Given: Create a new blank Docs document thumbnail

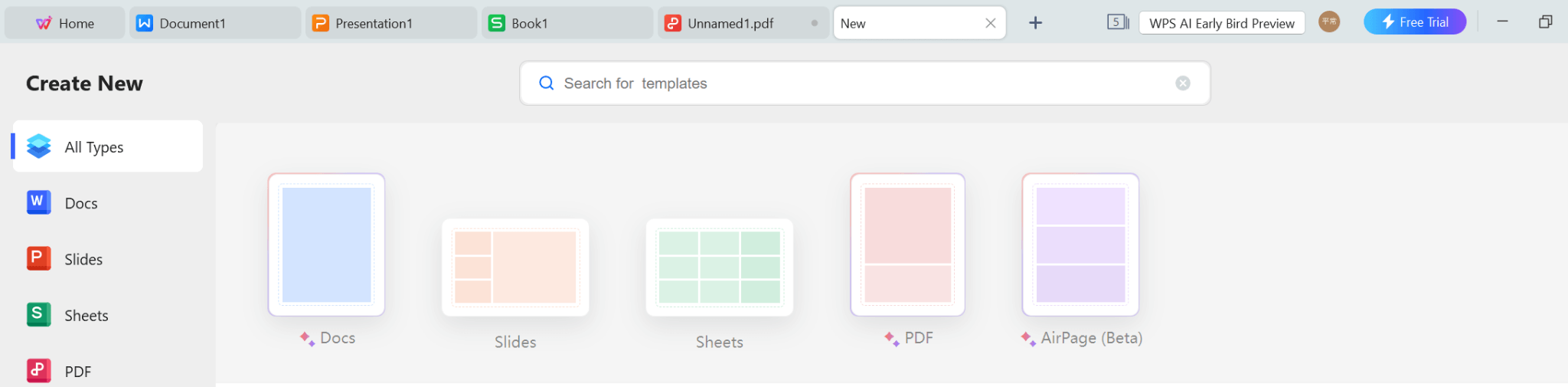Looking at the screenshot, I should point(326,245).
